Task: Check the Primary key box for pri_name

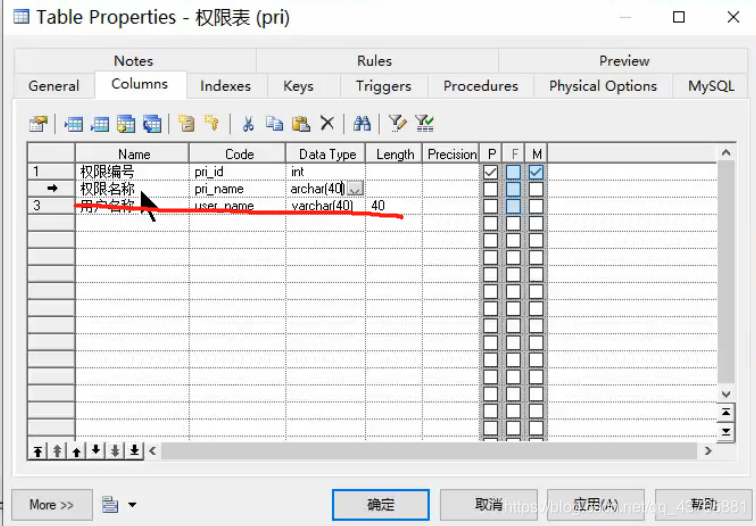Action: (x=490, y=189)
